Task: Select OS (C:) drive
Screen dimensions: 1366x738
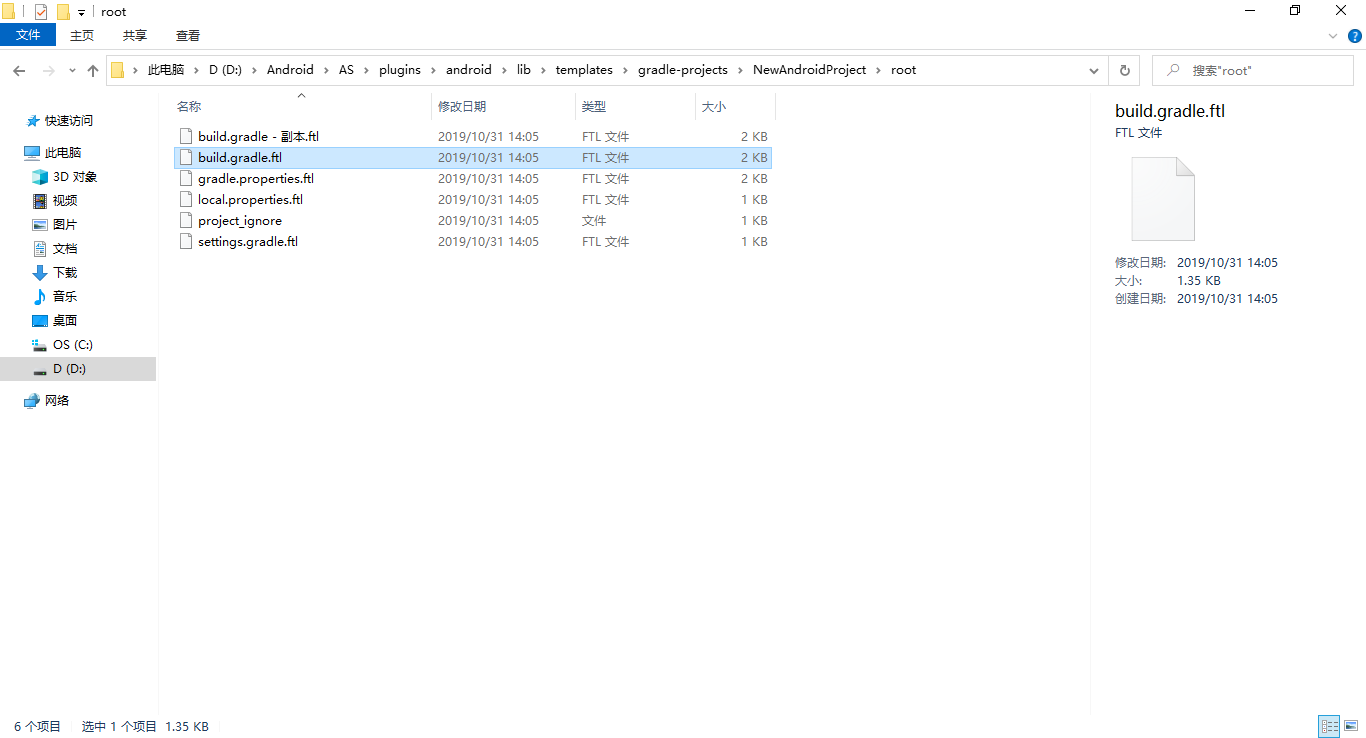Action: (73, 345)
